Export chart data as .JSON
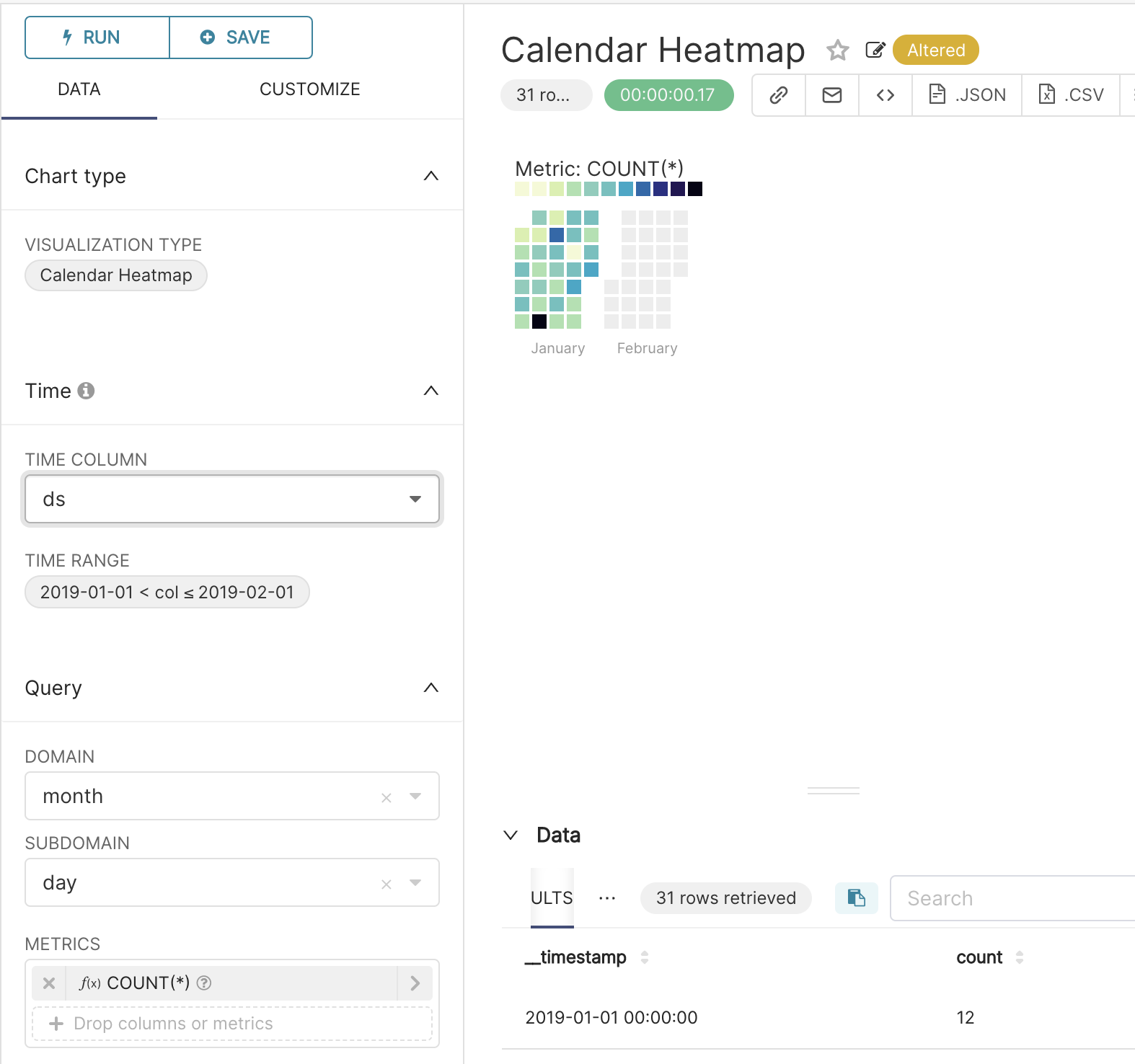1135x1064 pixels. click(x=967, y=95)
